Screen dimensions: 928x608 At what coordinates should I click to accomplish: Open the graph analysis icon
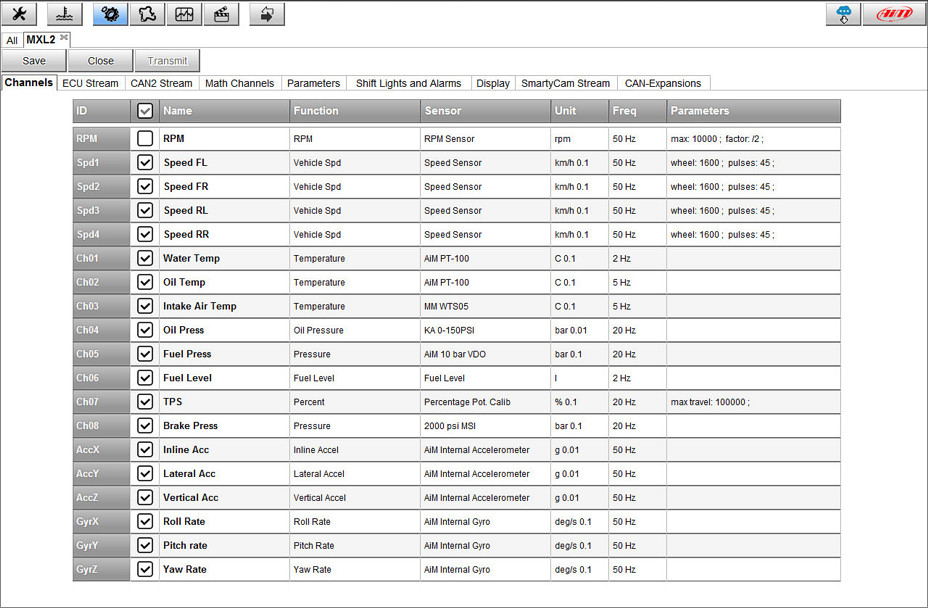coord(184,14)
